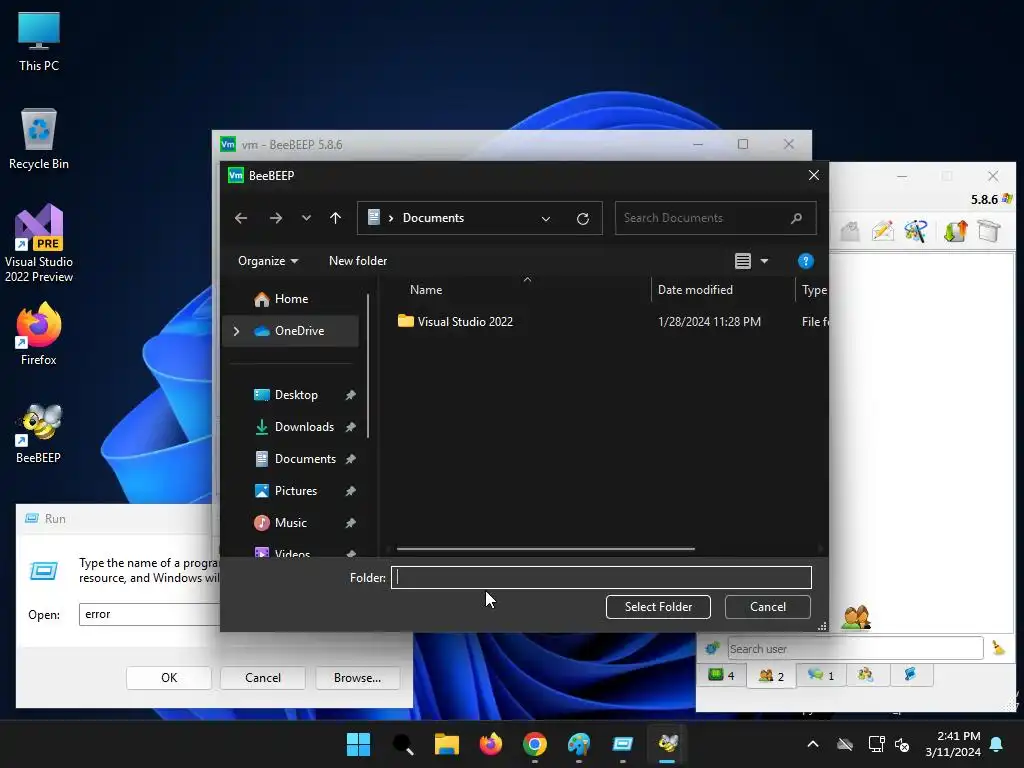Click the forward navigation arrow

276,218
